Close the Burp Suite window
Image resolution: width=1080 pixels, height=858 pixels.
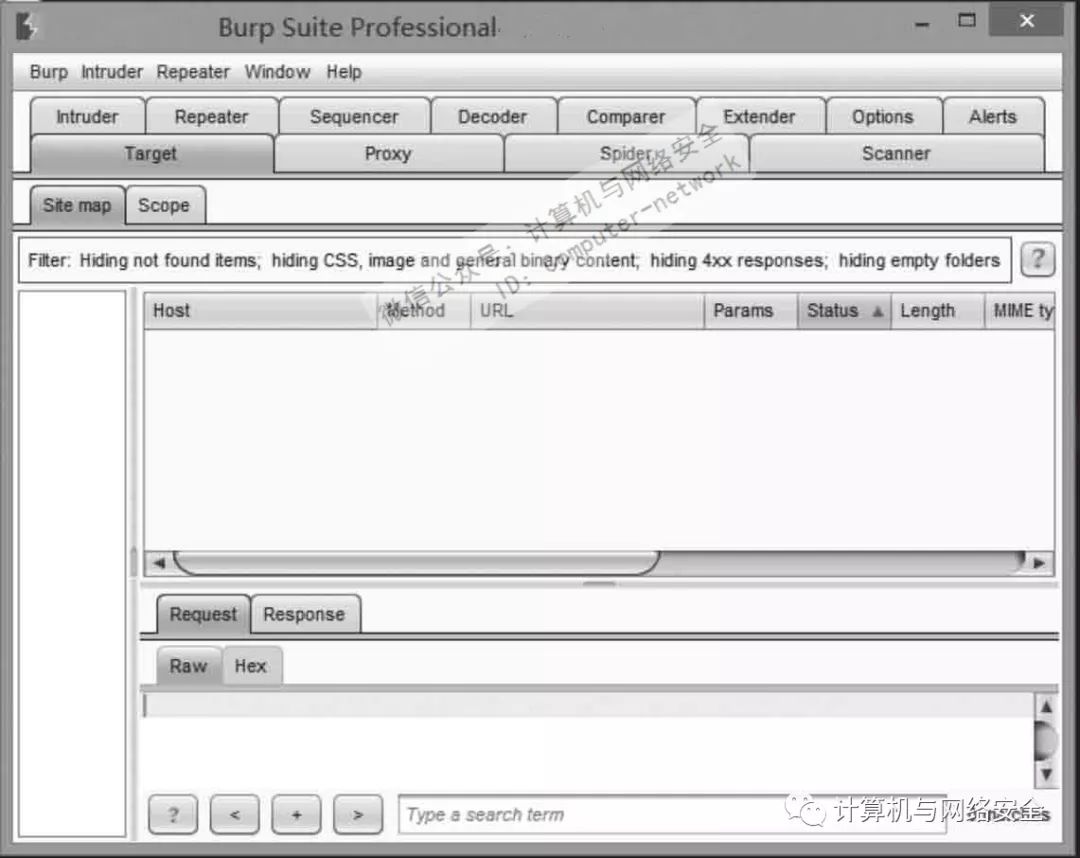tap(1027, 21)
